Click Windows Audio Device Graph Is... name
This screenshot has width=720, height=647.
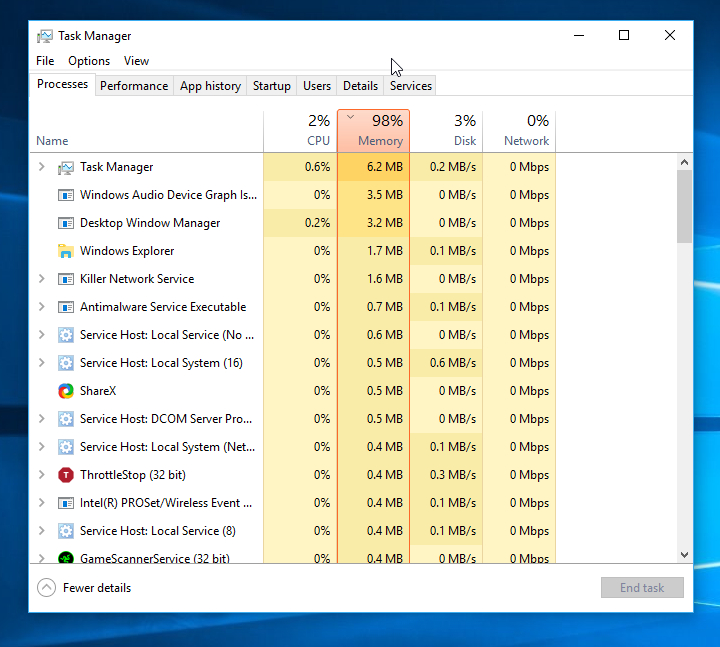pyautogui.click(x=169, y=195)
